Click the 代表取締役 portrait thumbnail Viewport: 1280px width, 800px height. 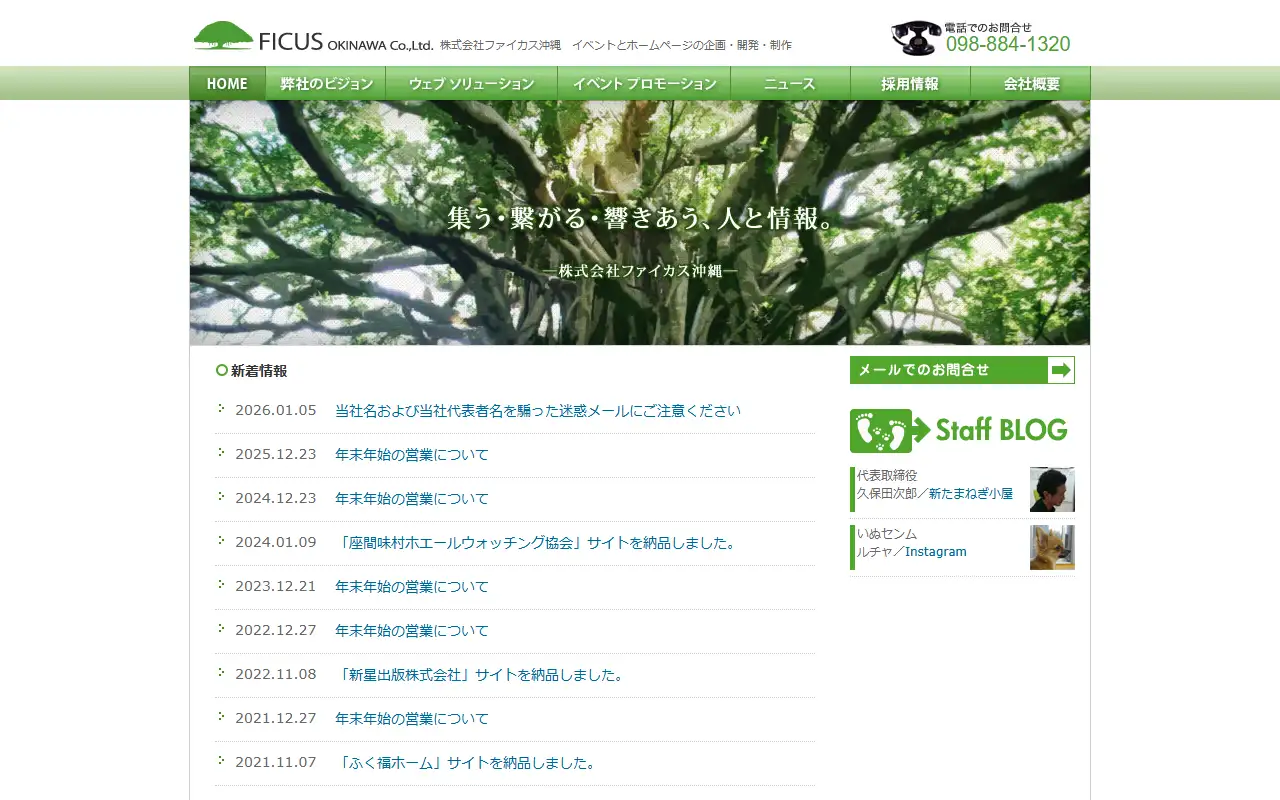tap(1052, 490)
